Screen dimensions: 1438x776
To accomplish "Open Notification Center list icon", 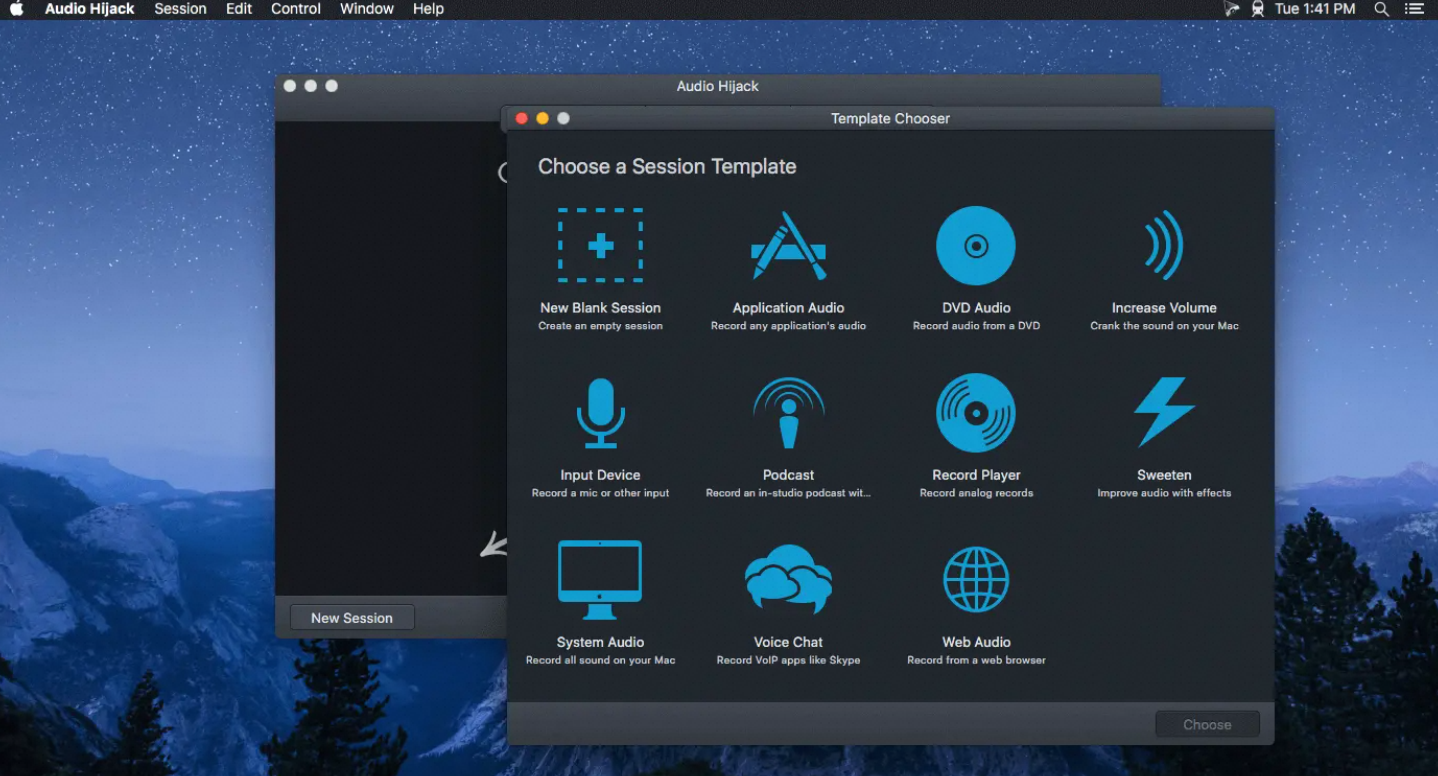I will click(x=1414, y=9).
